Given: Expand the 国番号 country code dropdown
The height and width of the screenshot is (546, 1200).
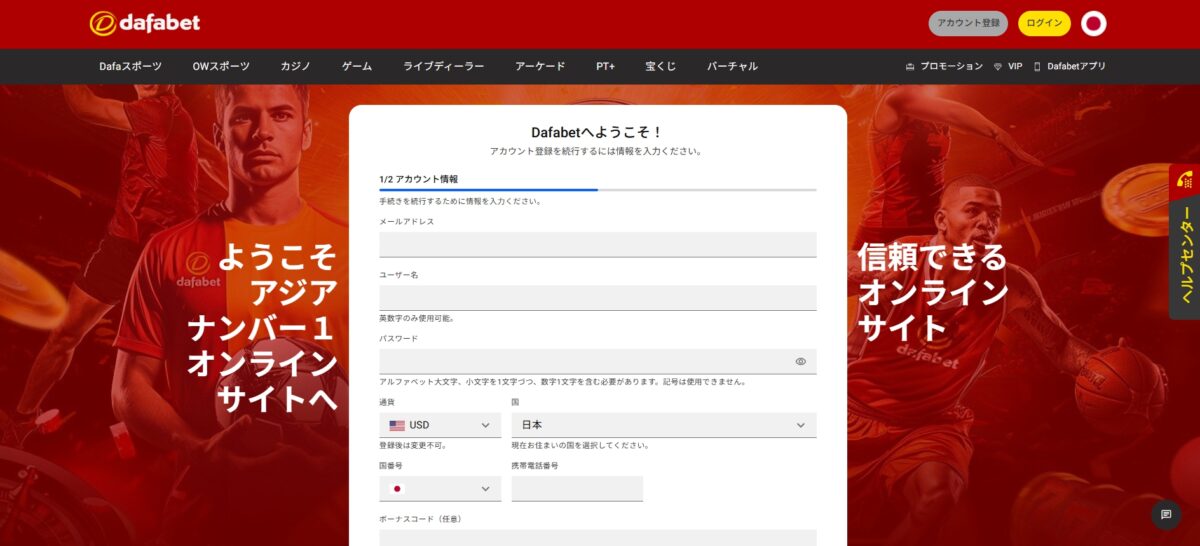Looking at the screenshot, I should (x=440, y=489).
